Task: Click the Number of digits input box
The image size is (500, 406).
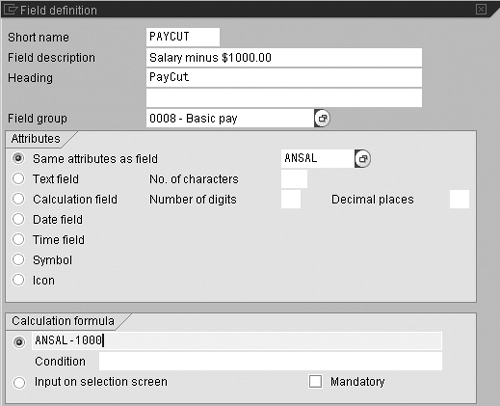Action: pos(291,199)
